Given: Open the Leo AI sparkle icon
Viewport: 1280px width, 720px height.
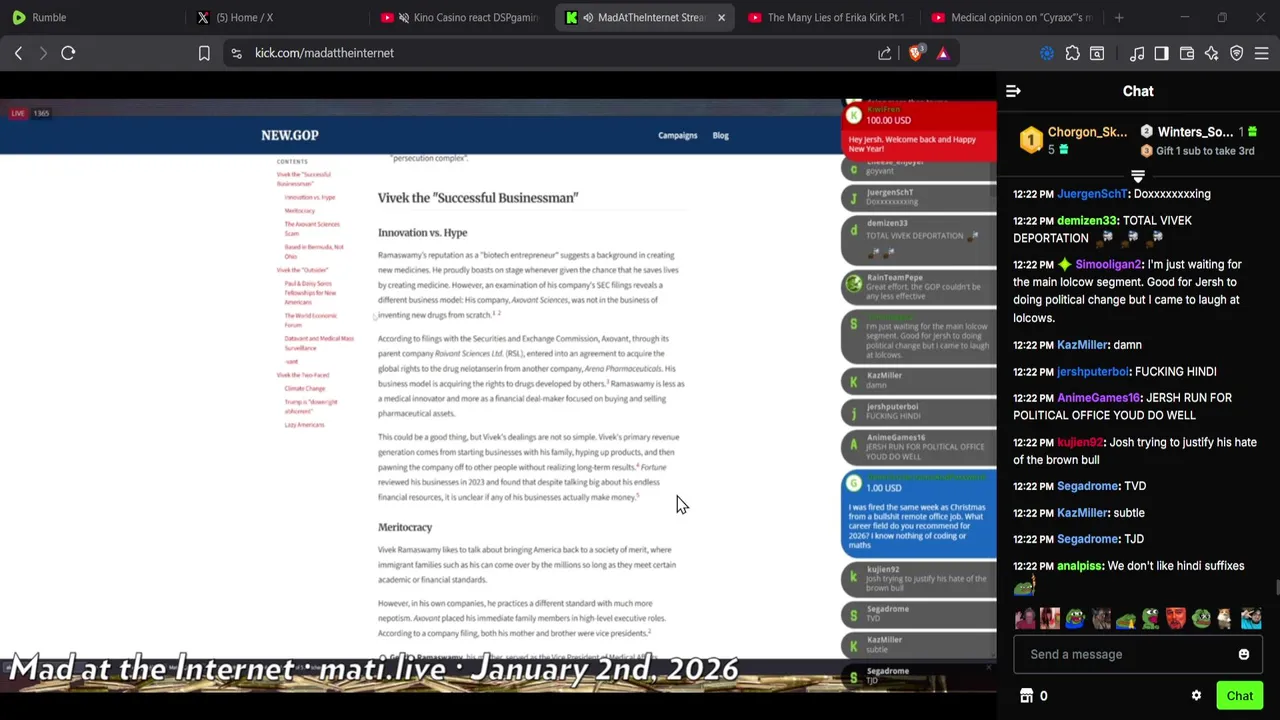Looking at the screenshot, I should (1211, 53).
